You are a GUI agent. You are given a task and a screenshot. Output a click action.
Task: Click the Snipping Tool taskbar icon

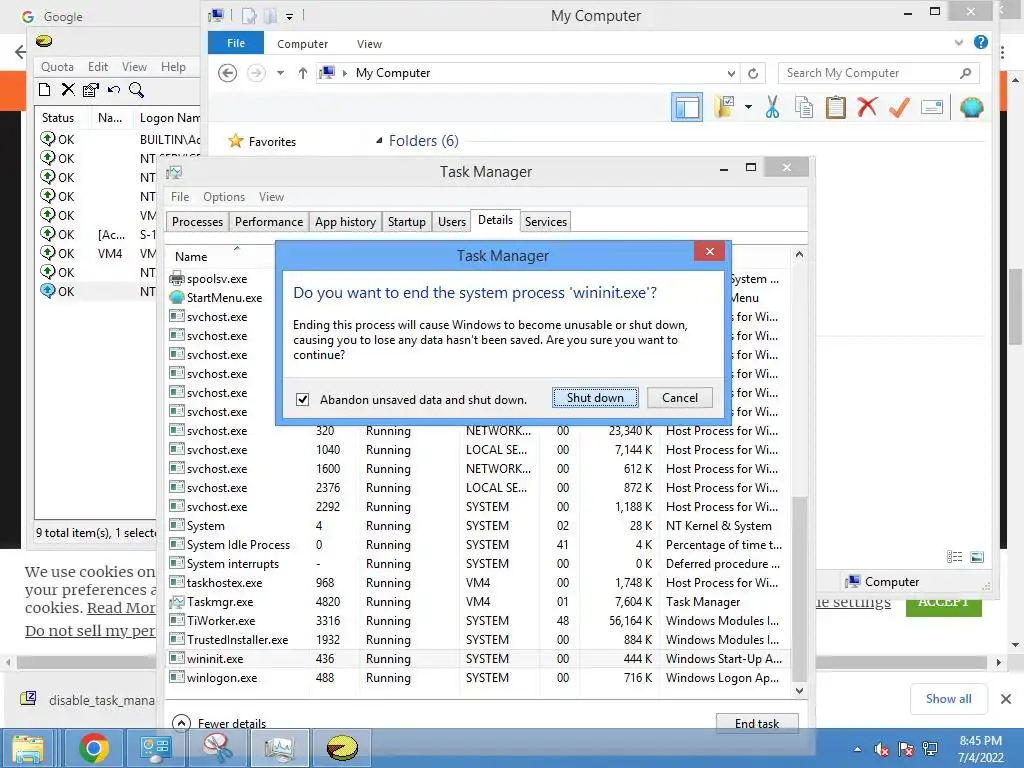[x=217, y=748]
